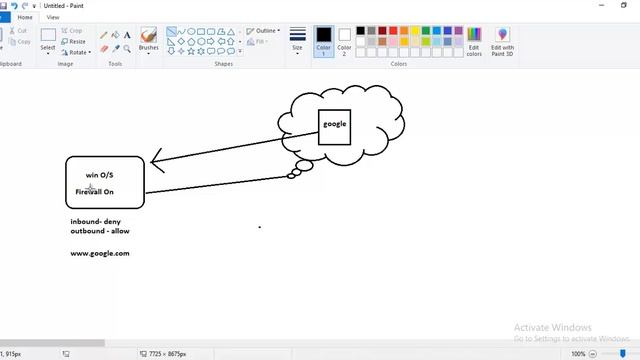Image resolution: width=640 pixels, height=360 pixels.
Task: Choose the Hexagon shape
Action: pos(201,42)
